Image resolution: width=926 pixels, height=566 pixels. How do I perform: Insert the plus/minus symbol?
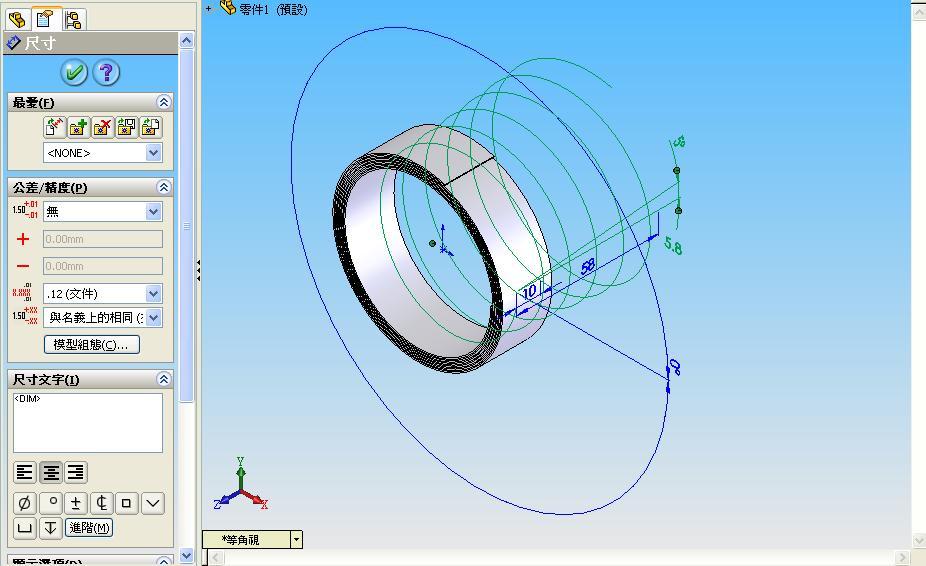(76, 503)
